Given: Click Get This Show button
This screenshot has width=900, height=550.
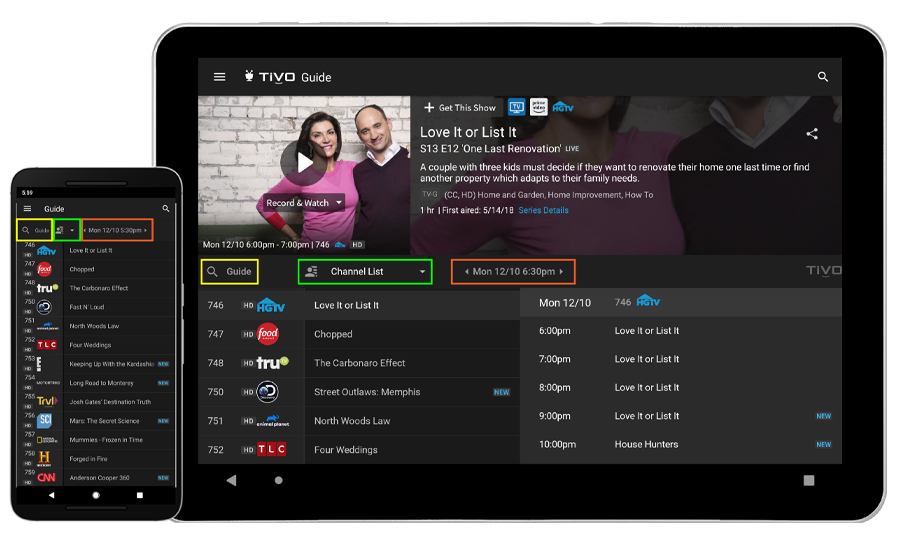Looking at the screenshot, I should coord(460,107).
